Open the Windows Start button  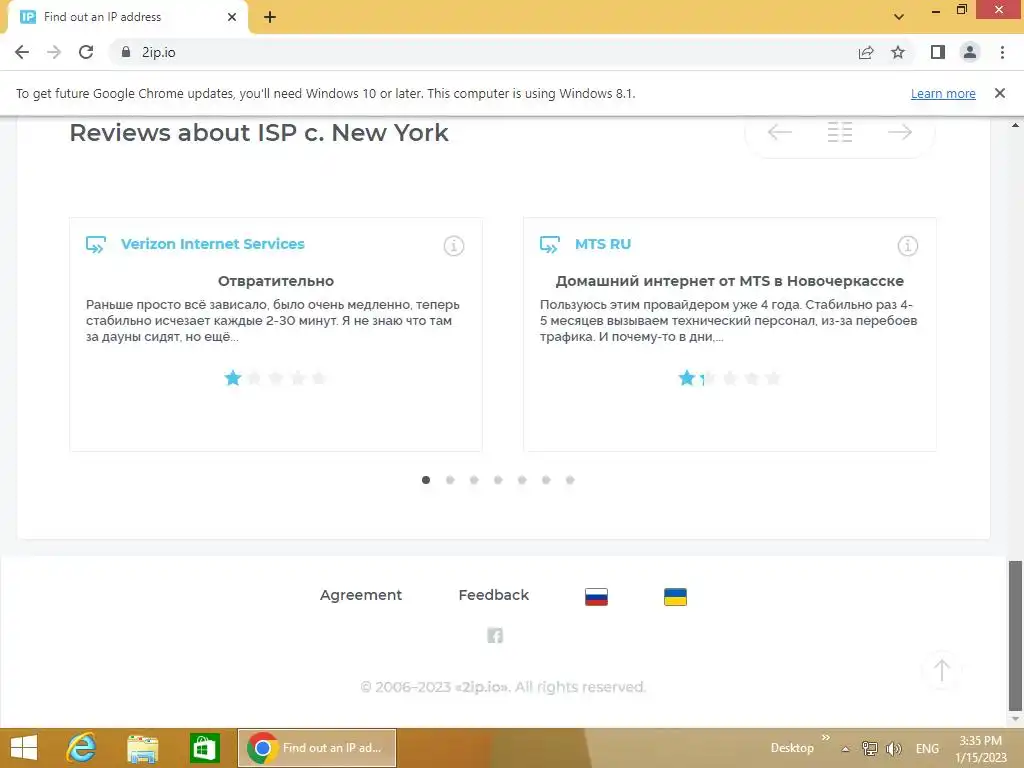[x=24, y=748]
